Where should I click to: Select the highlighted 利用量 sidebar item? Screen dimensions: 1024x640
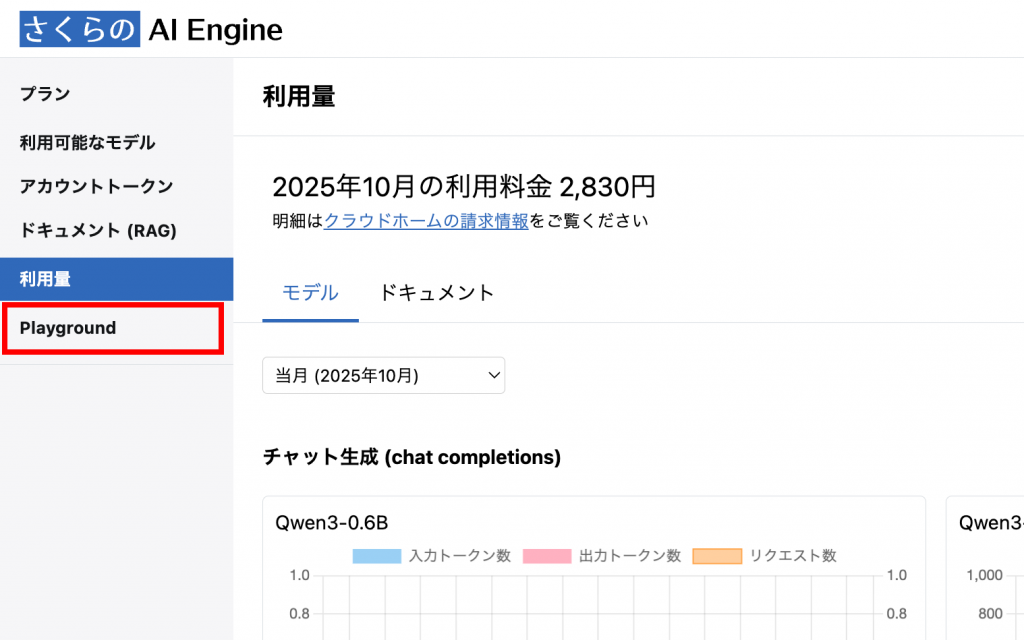click(x=46, y=279)
